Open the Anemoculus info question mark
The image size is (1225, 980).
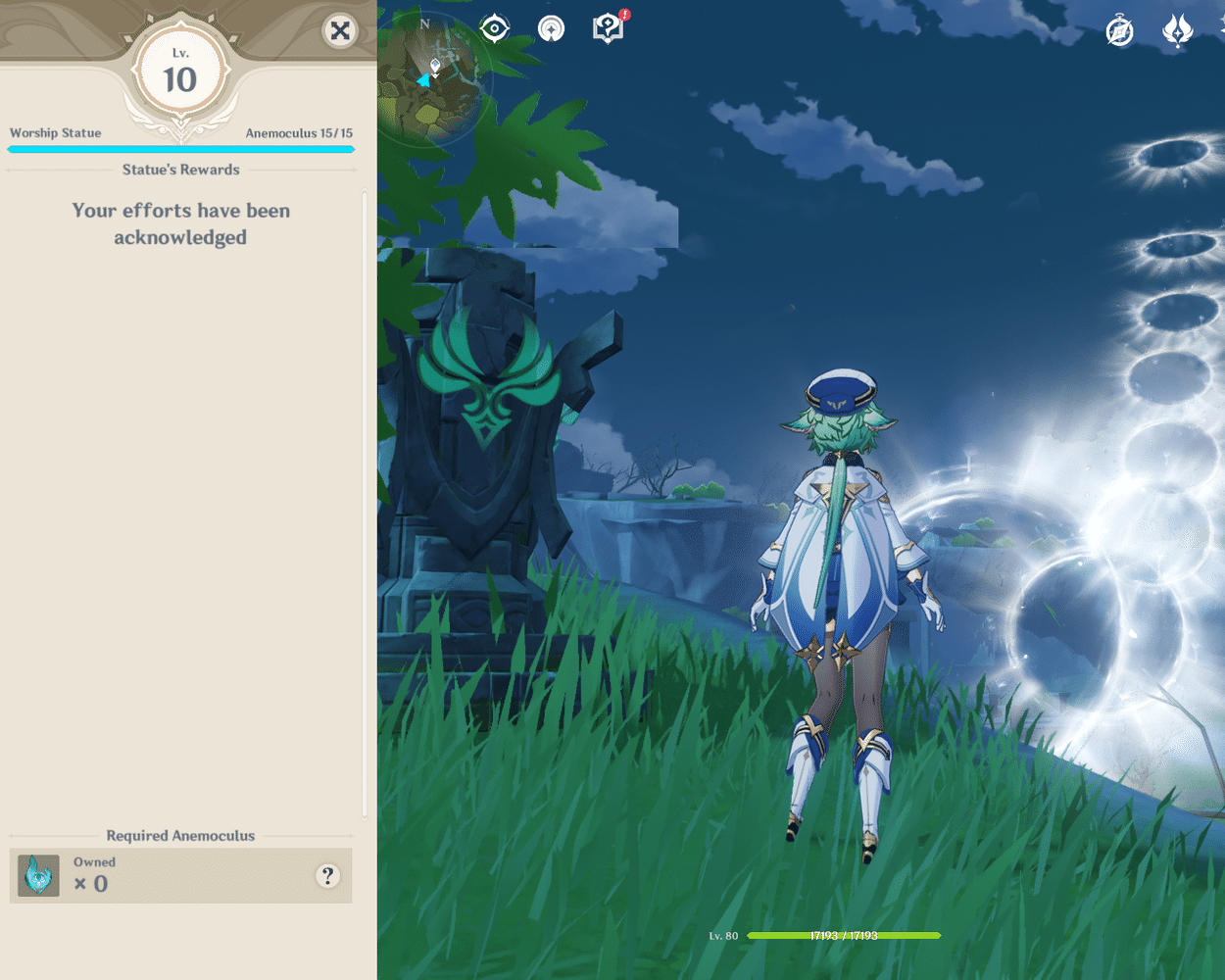click(327, 876)
